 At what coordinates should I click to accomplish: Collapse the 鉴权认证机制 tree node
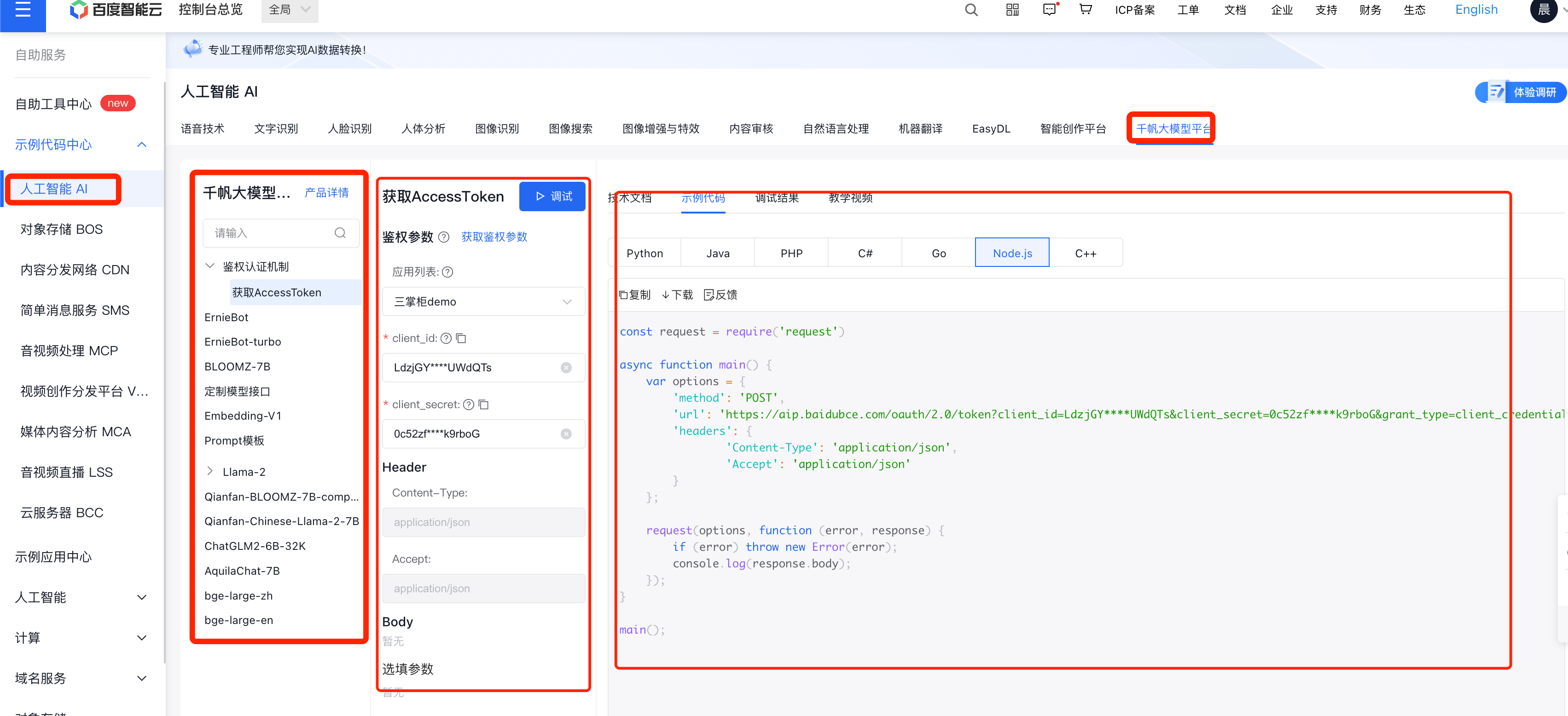point(210,266)
